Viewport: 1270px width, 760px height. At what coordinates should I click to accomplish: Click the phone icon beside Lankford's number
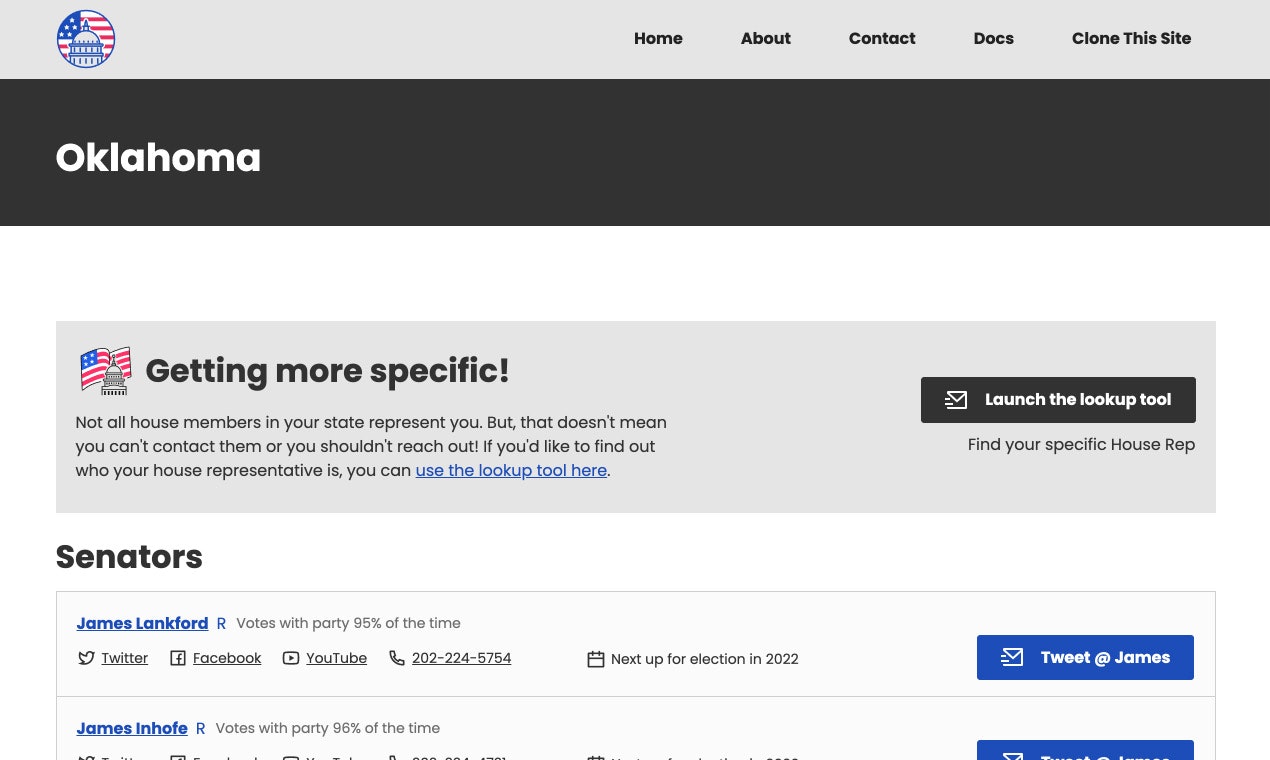pyautogui.click(x=397, y=658)
